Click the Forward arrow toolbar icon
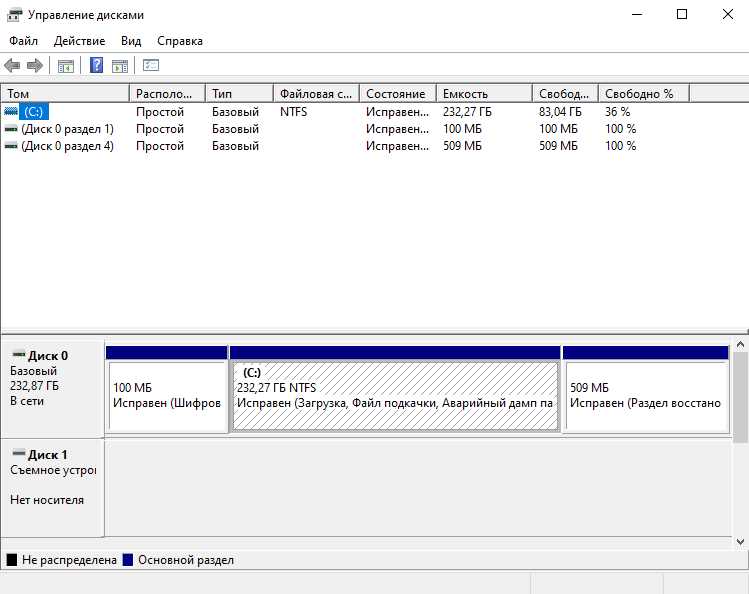749x594 pixels. 35,65
